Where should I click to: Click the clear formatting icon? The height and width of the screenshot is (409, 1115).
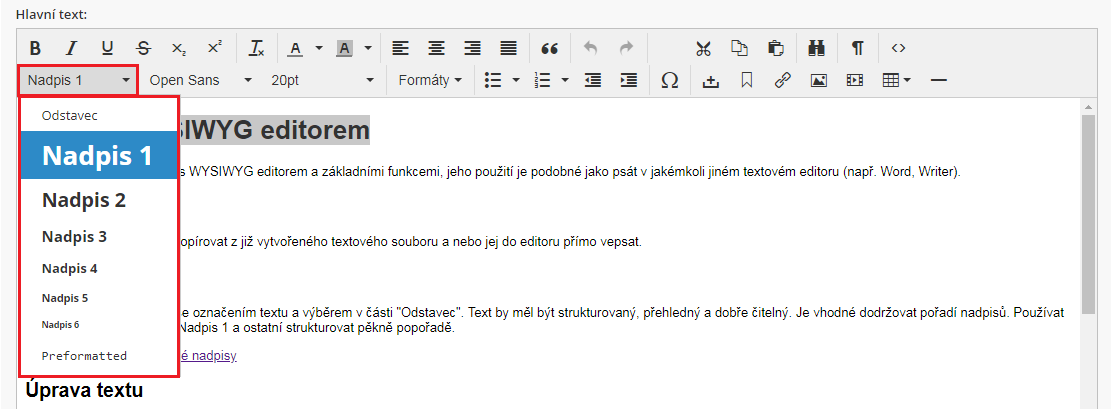pyautogui.click(x=256, y=48)
